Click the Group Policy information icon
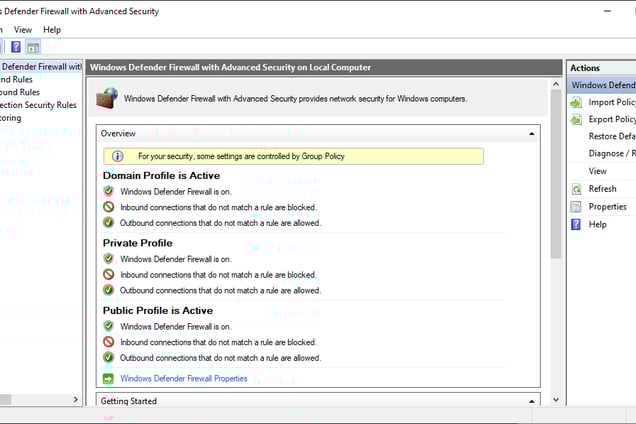The image size is (636, 424). coord(118,156)
